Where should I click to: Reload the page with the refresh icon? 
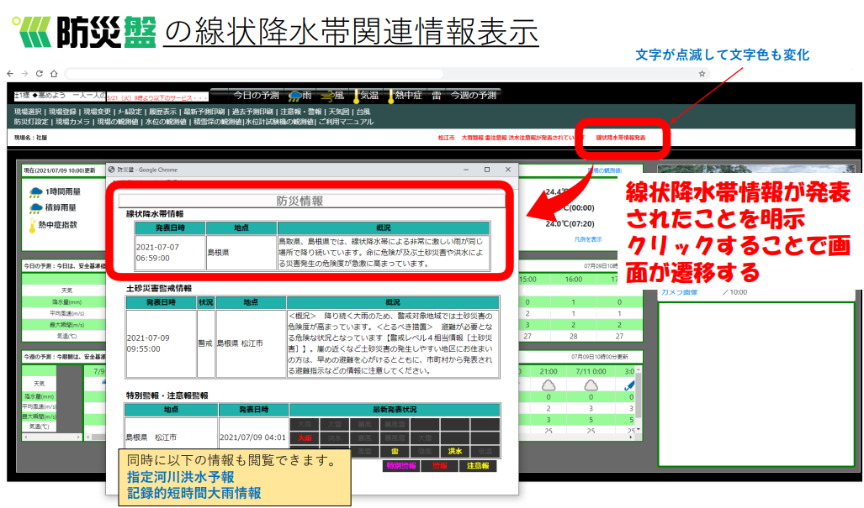coord(39,73)
